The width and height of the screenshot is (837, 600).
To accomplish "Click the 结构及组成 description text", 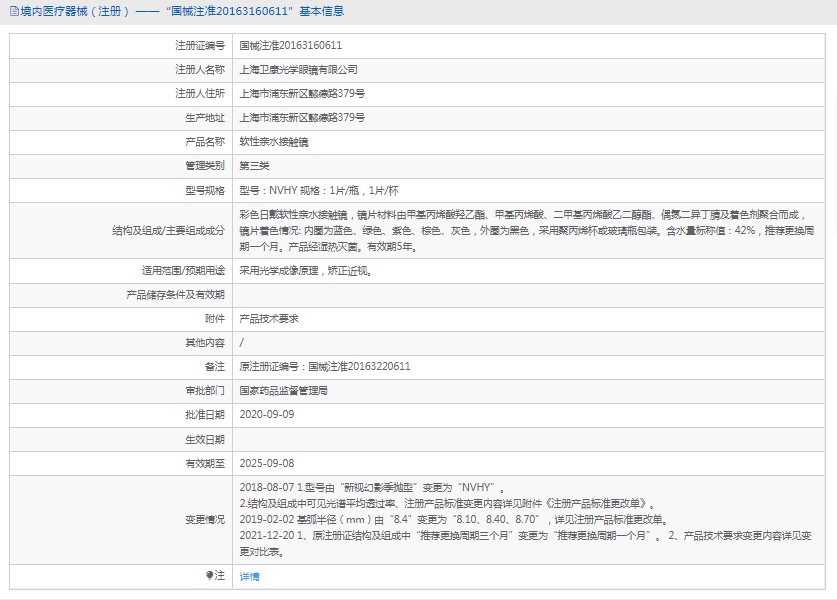I will (520, 230).
